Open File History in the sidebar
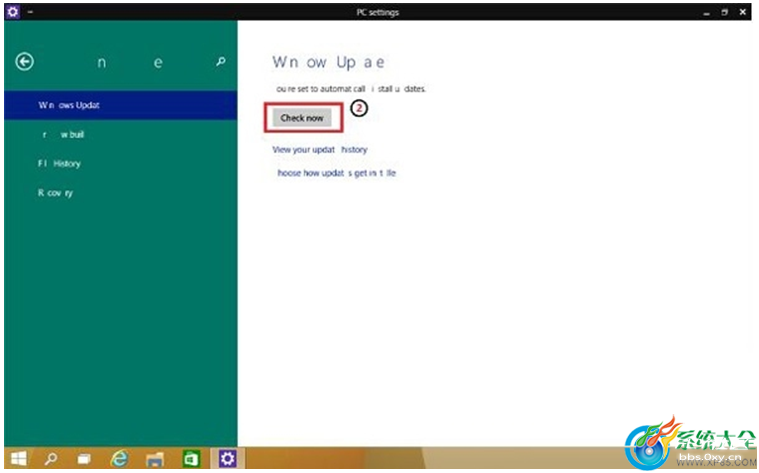Screen dimensions: 759x473 click(x=121, y=164)
